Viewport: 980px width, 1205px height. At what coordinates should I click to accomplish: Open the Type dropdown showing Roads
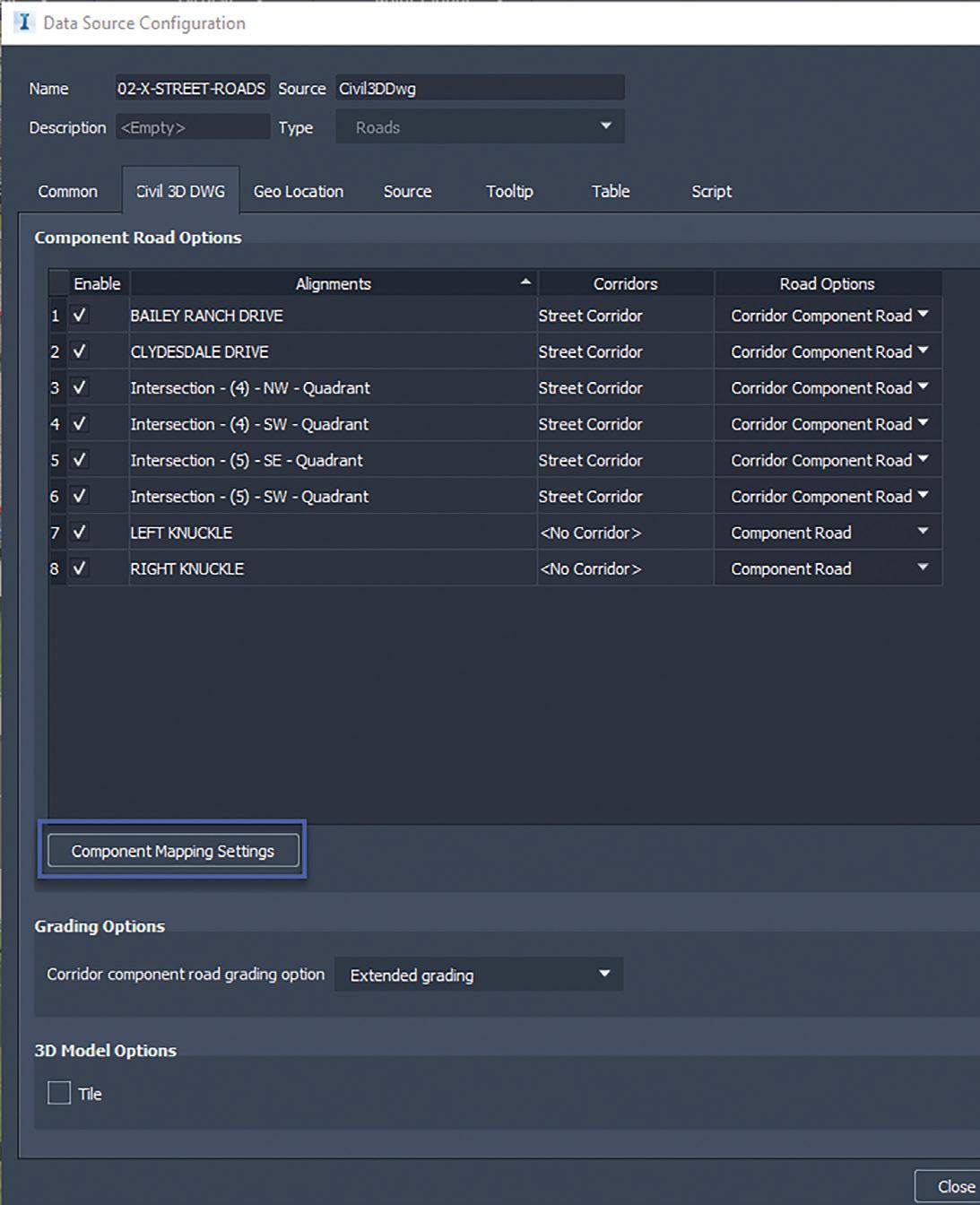pyautogui.click(x=481, y=127)
